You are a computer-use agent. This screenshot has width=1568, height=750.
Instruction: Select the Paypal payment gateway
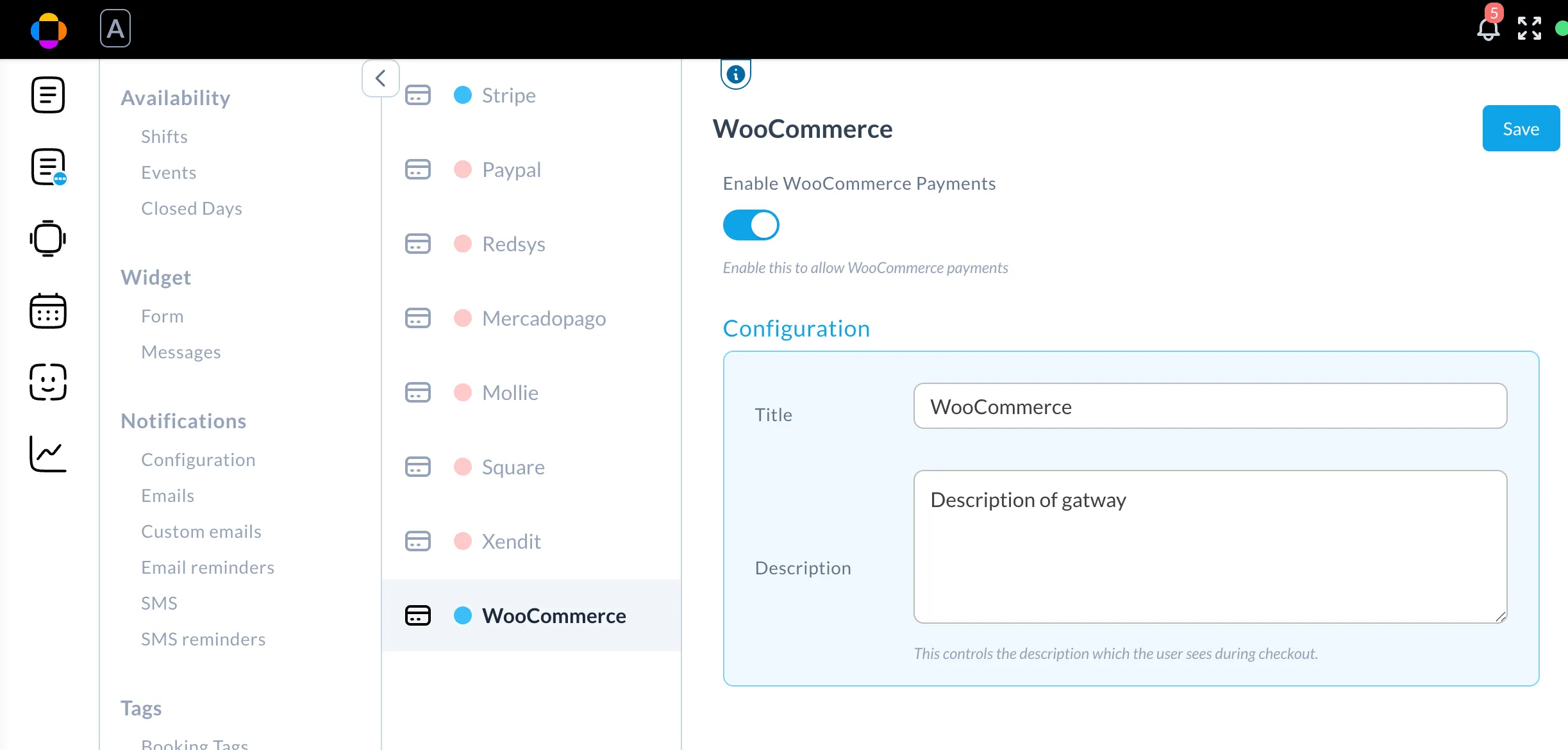coord(511,170)
